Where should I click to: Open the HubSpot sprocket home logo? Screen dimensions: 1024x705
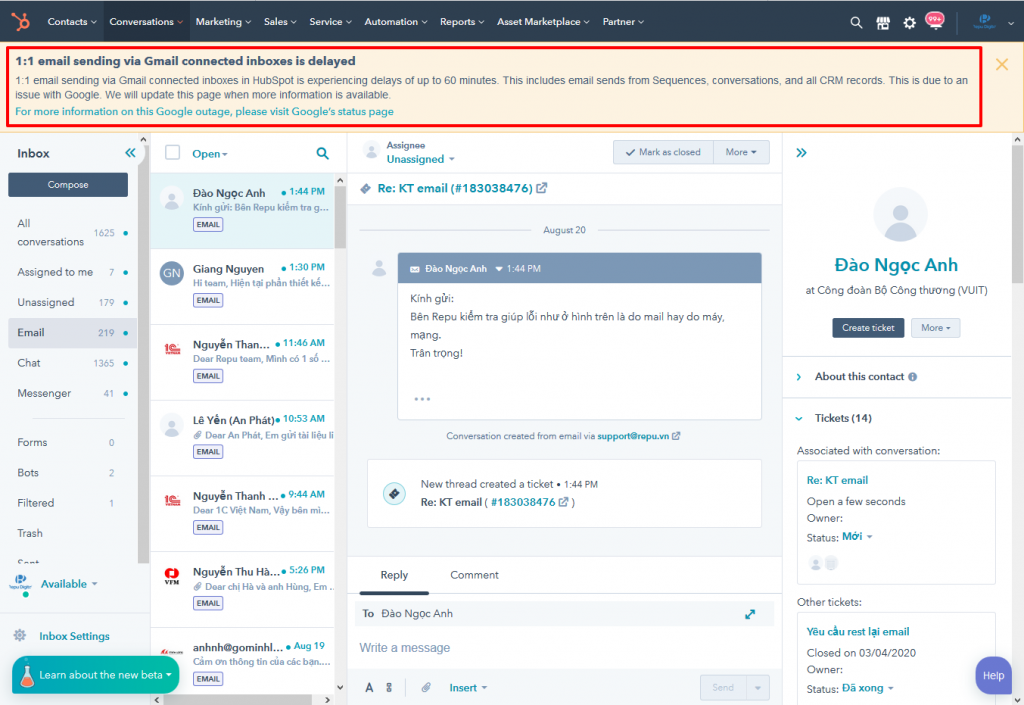[21, 22]
